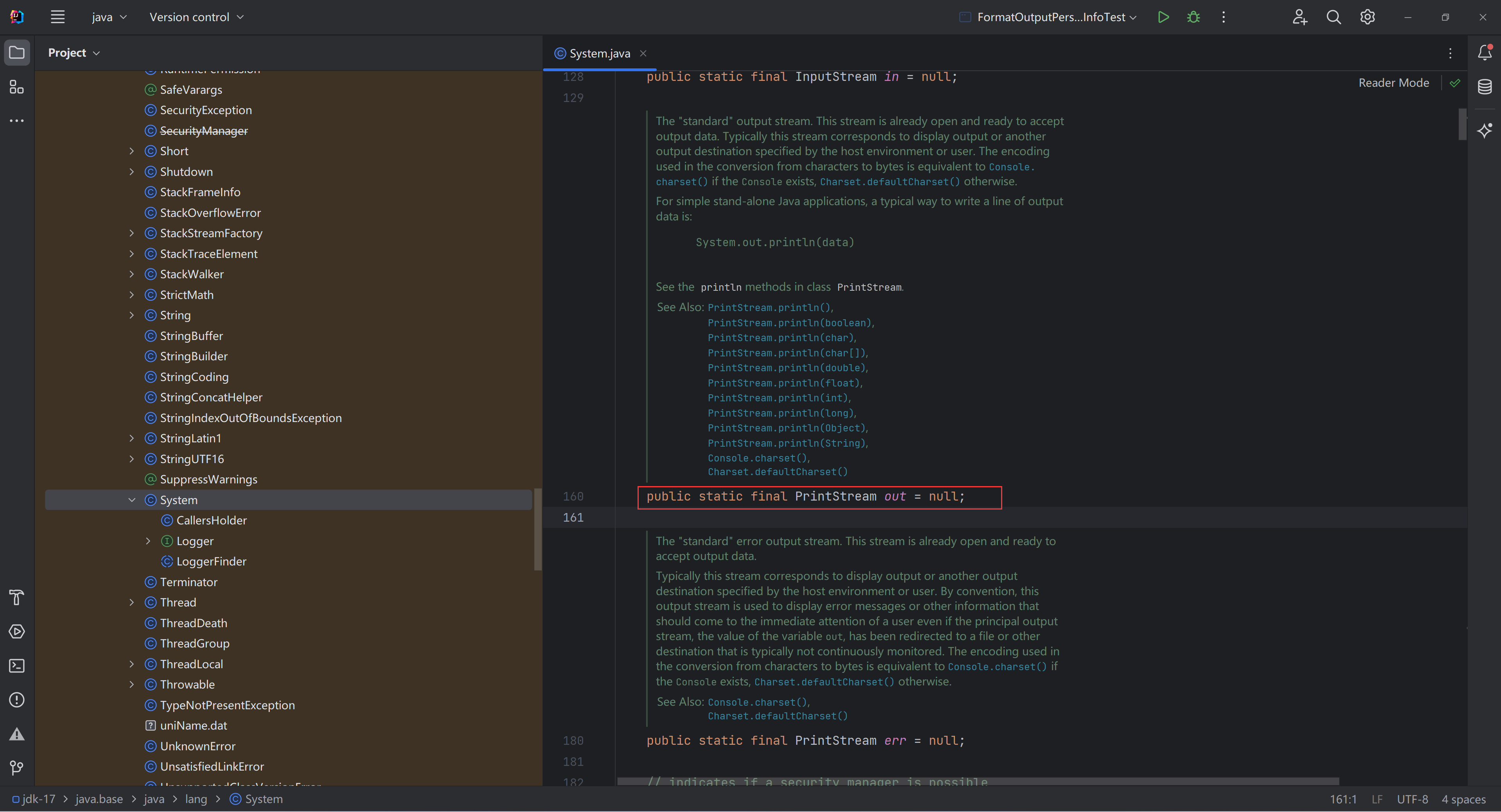Open PrintStream.println(boolean) doc link
The image size is (1501, 812).
[790, 323]
